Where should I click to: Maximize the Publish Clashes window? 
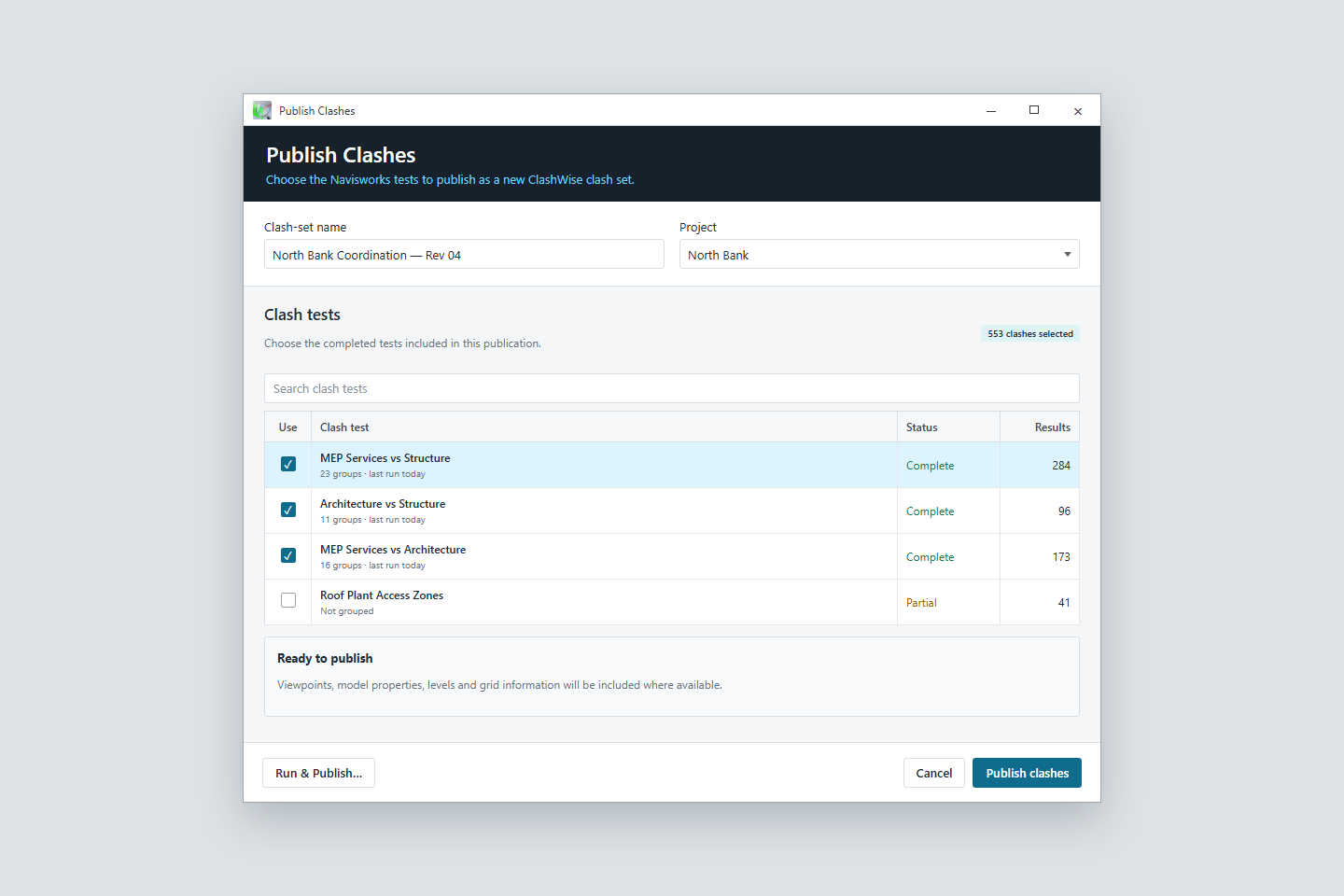click(x=1034, y=110)
